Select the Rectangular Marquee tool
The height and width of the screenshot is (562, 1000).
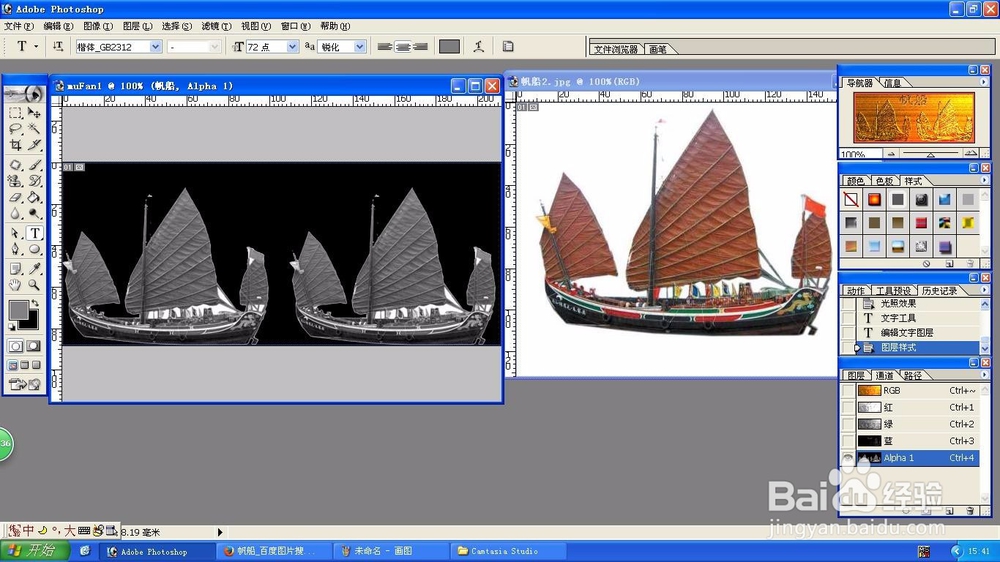click(15, 113)
